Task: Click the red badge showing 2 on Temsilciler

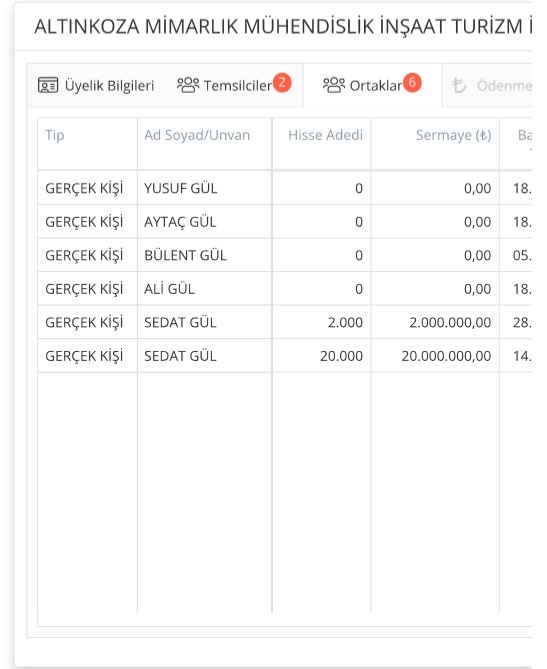Action: coord(282,82)
